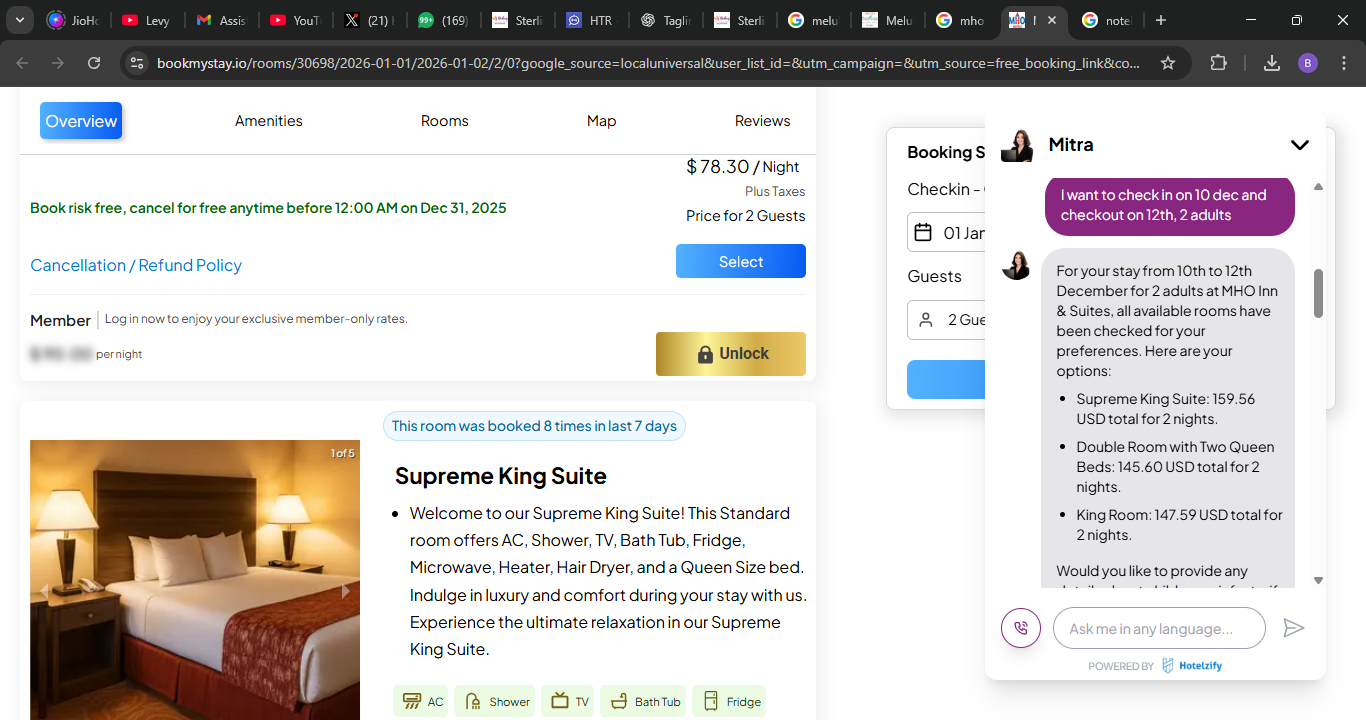Open the Chrome three-dot menu
Viewport: 1366px width, 720px height.
[x=1343, y=63]
